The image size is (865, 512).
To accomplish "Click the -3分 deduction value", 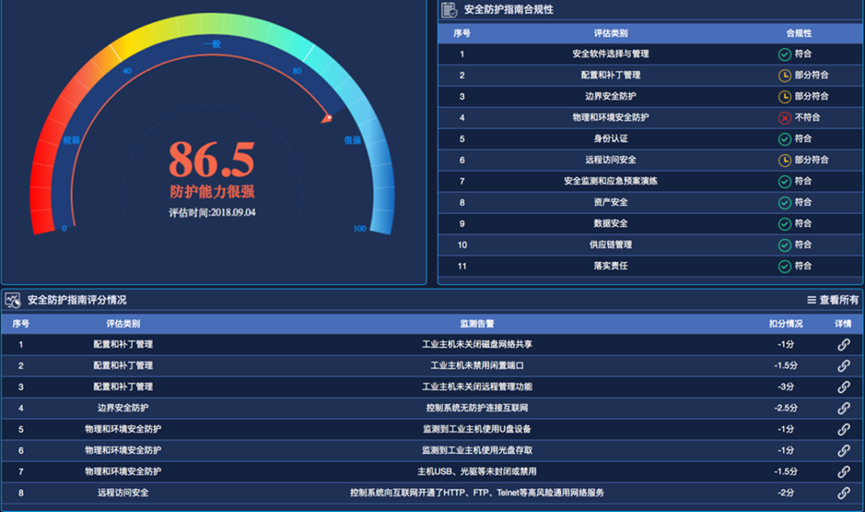I will click(x=786, y=387).
